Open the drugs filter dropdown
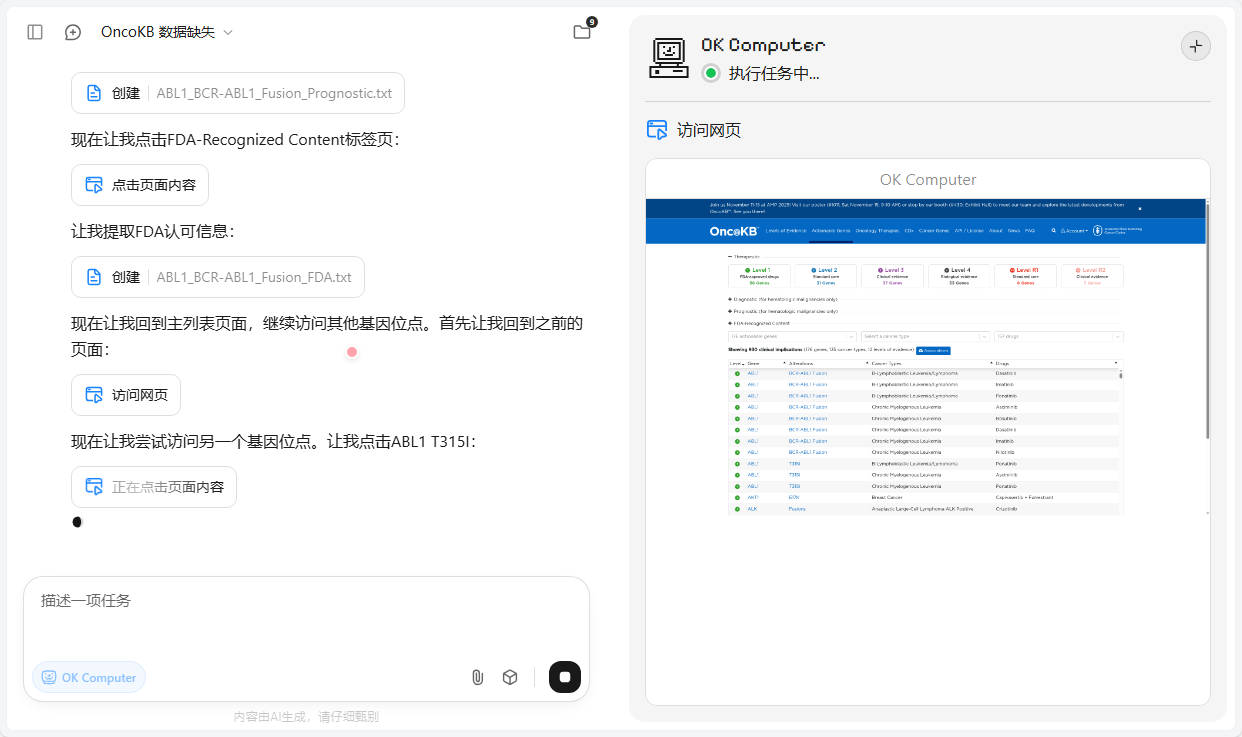This screenshot has width=1242, height=737. point(1059,336)
